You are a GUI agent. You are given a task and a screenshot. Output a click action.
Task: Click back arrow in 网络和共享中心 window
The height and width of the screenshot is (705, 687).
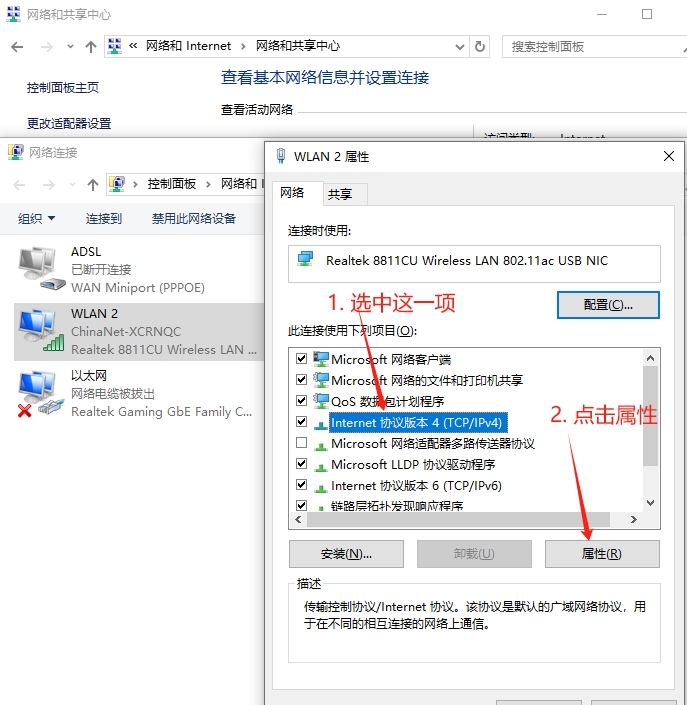(x=17, y=47)
